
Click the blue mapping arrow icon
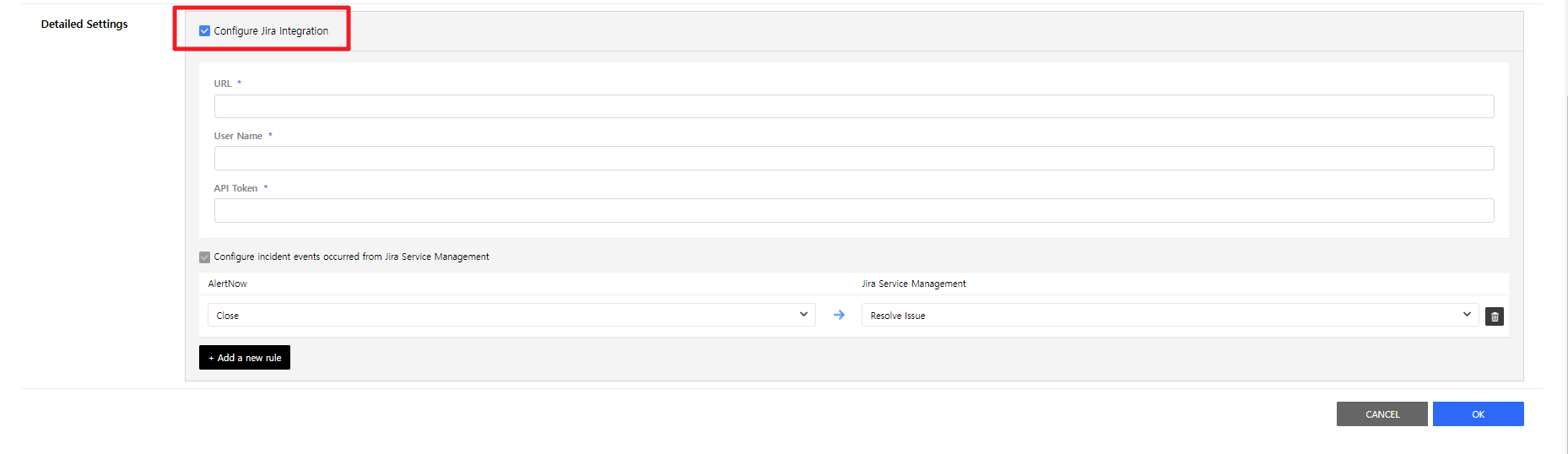(839, 315)
